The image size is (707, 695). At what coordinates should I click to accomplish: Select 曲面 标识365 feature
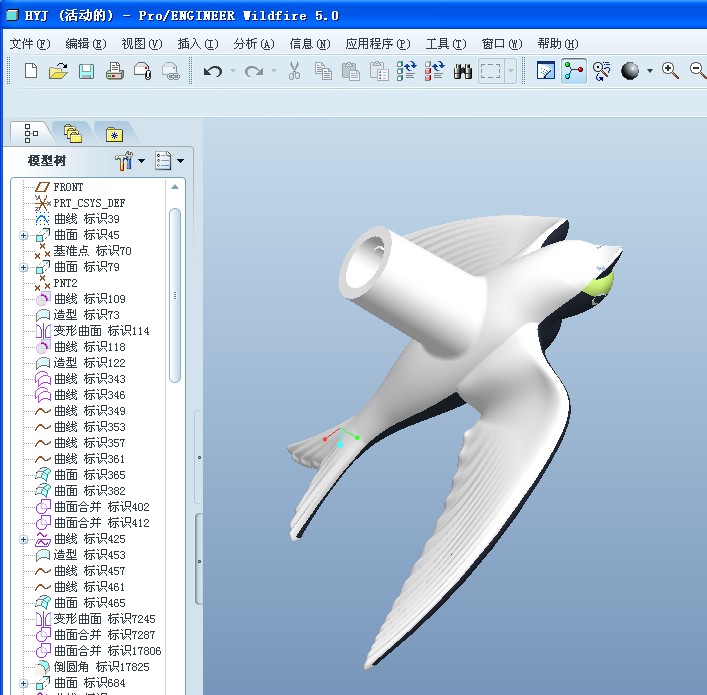click(x=80, y=474)
